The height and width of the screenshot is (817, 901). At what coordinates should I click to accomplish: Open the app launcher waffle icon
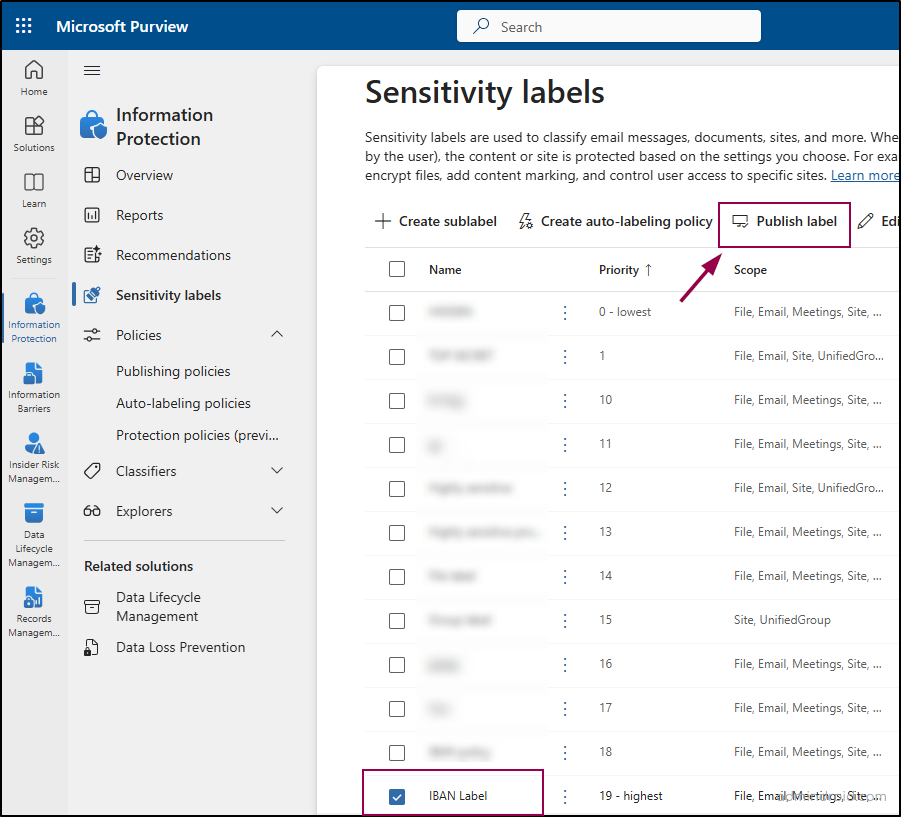click(23, 26)
